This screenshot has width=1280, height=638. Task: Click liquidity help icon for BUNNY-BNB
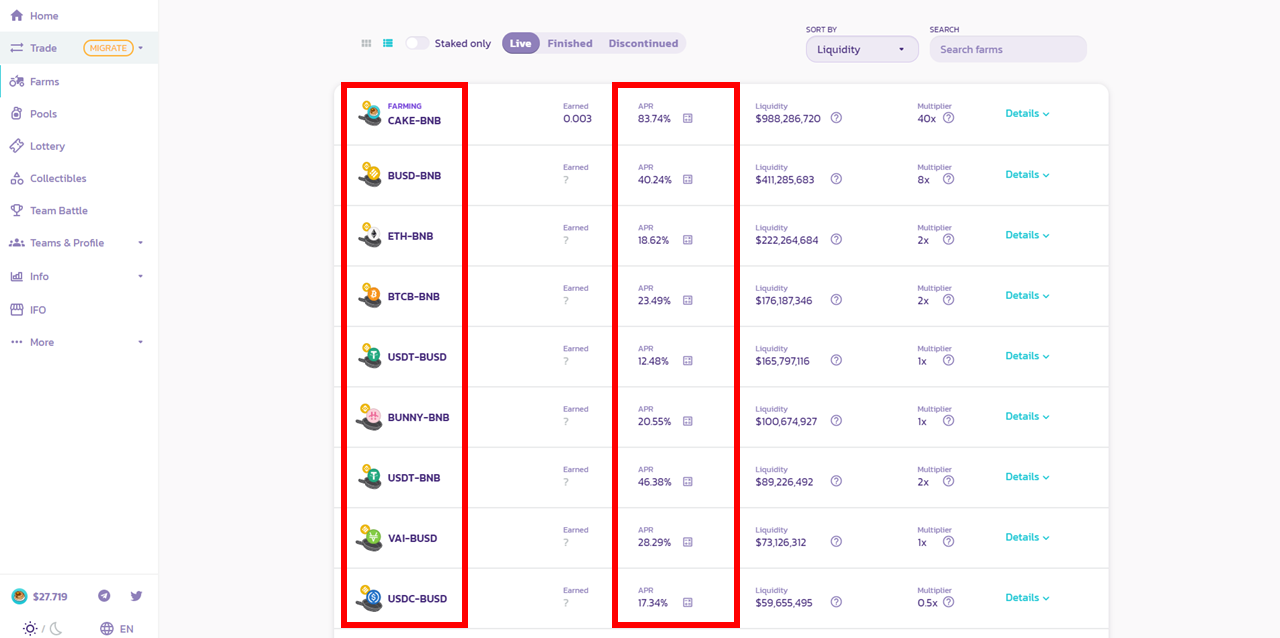point(836,421)
